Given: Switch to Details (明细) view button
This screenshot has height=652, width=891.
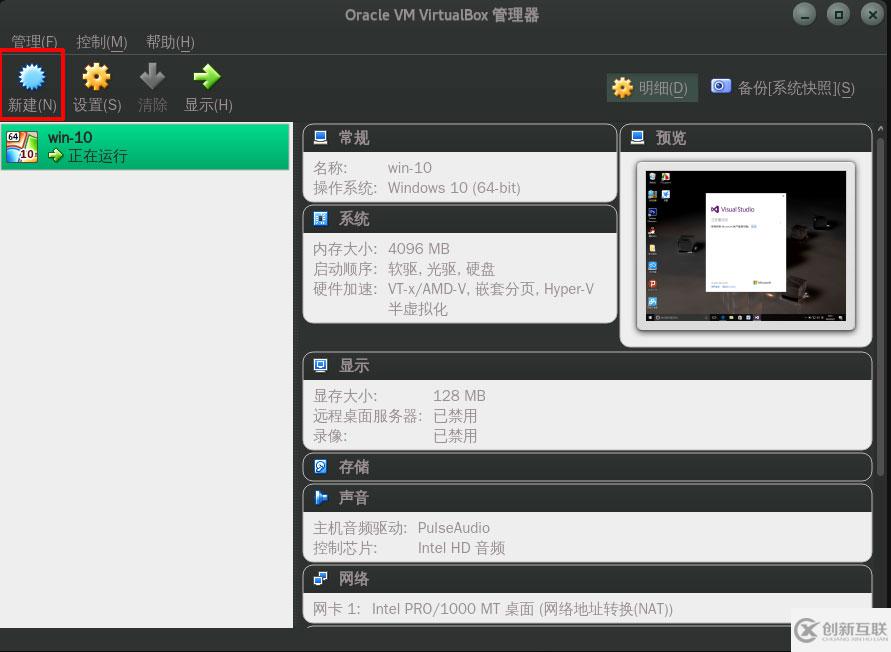Looking at the screenshot, I should 652,88.
